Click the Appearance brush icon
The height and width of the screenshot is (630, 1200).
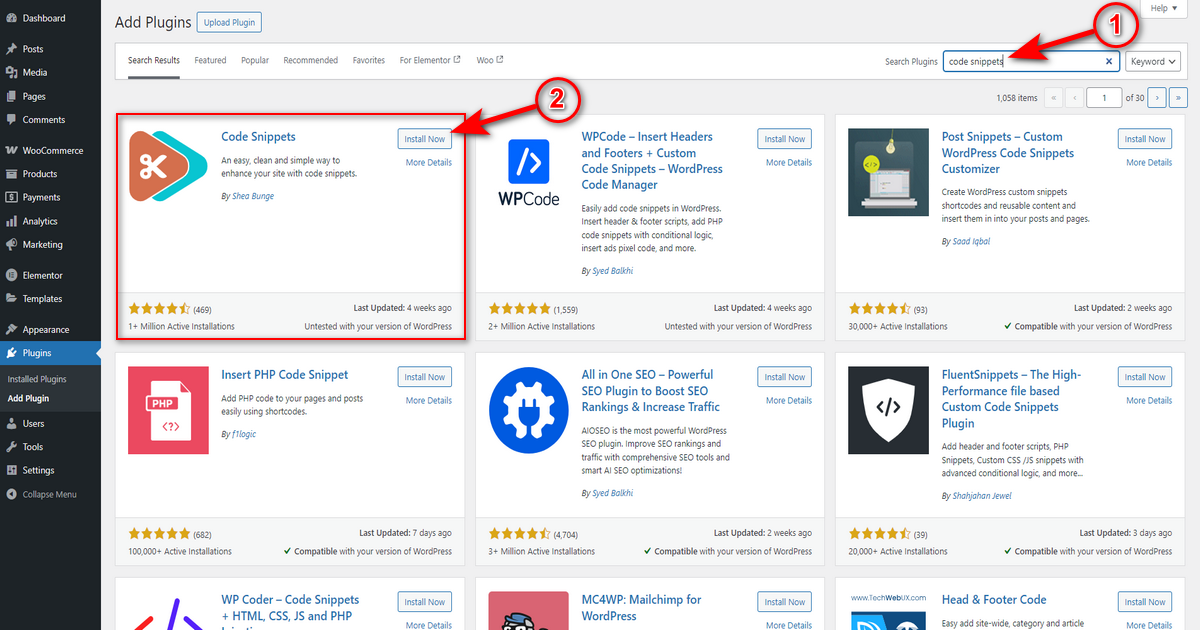click(x=11, y=330)
